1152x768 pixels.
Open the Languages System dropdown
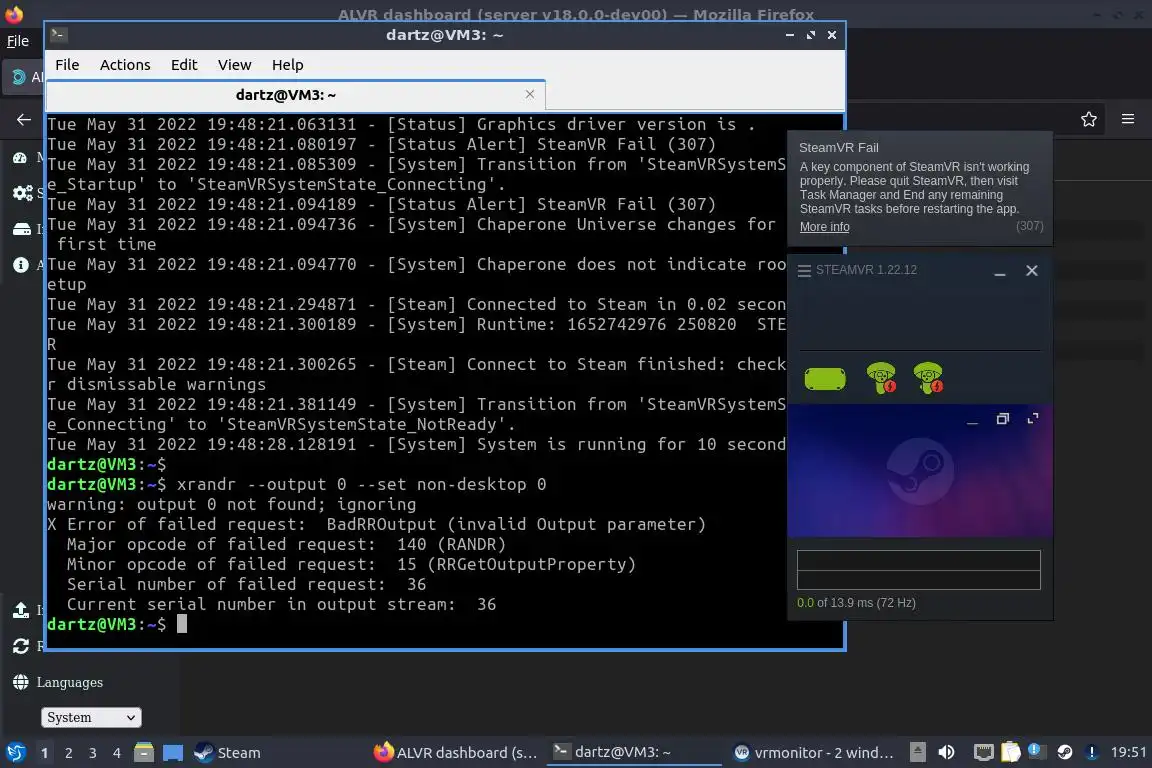pyautogui.click(x=91, y=717)
